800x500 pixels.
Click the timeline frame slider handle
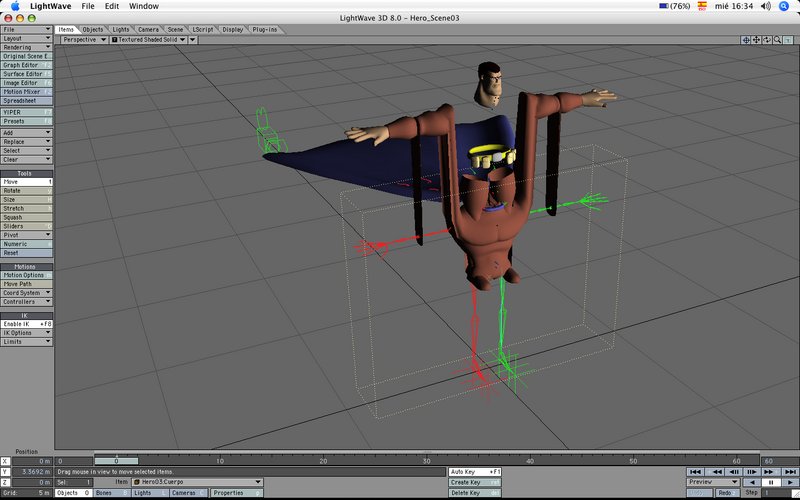116,461
